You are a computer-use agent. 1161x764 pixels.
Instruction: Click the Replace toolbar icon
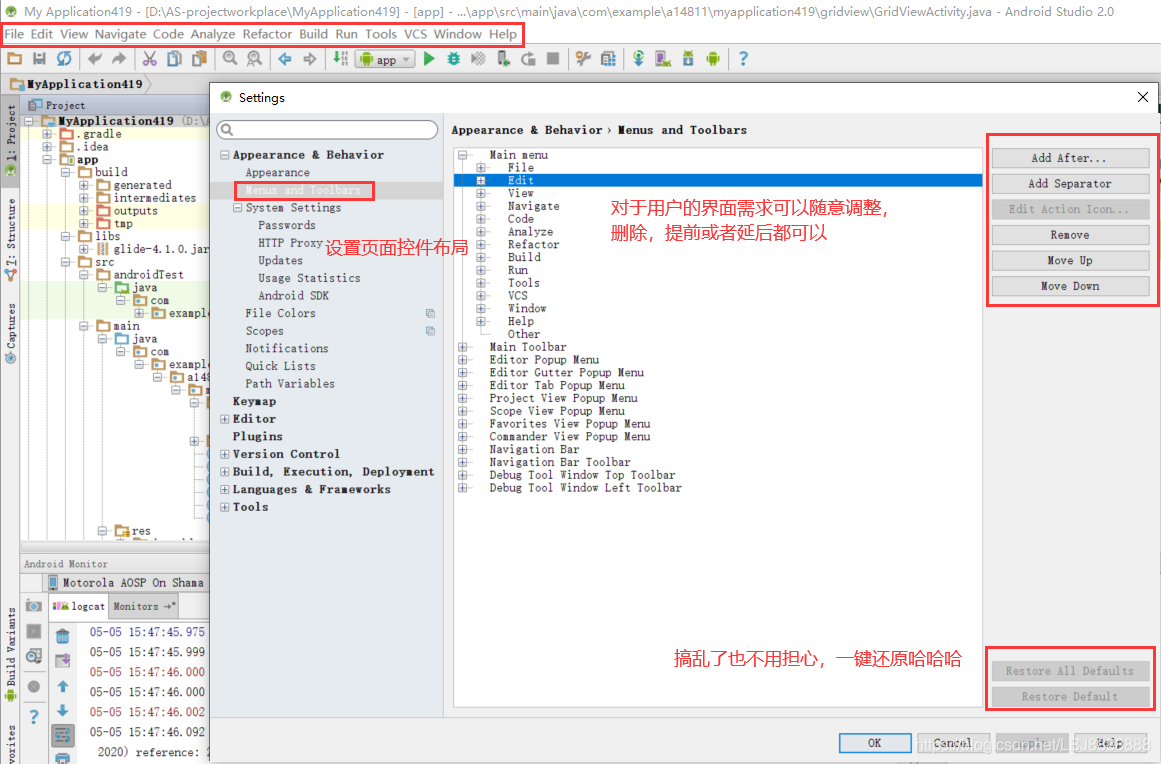coord(254,59)
